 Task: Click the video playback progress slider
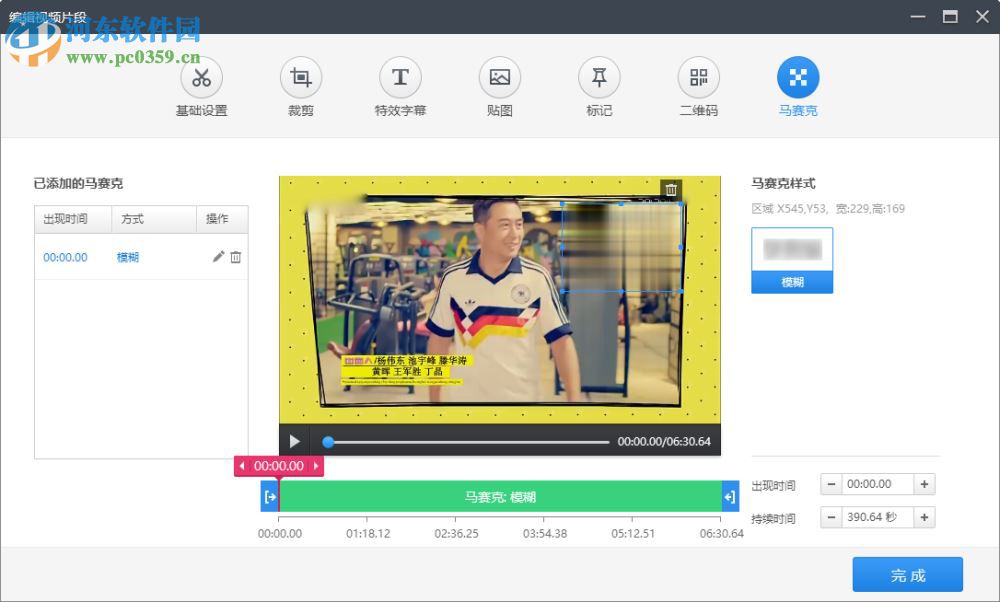[x=470, y=440]
